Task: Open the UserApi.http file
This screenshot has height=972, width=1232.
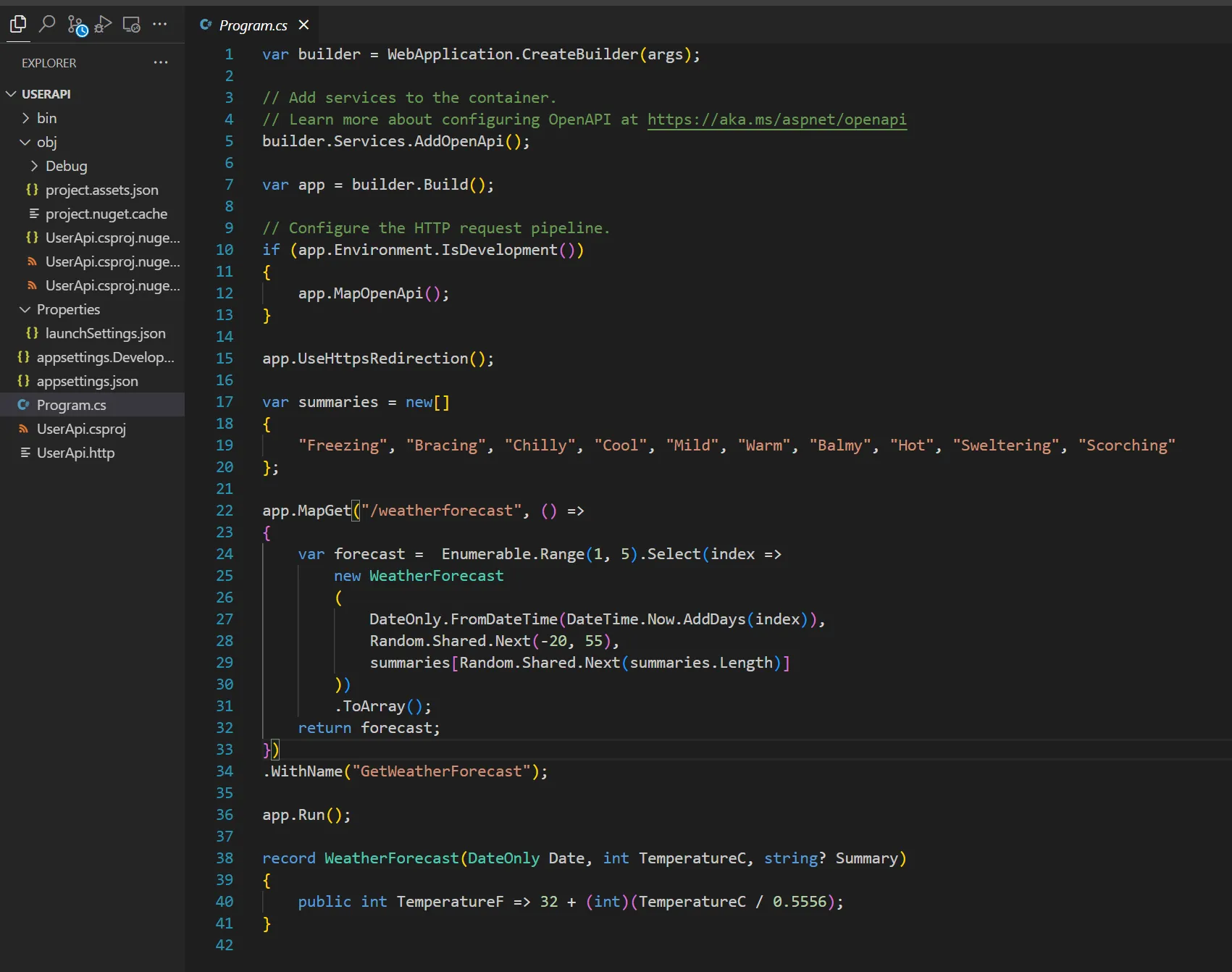Action: coord(75,453)
